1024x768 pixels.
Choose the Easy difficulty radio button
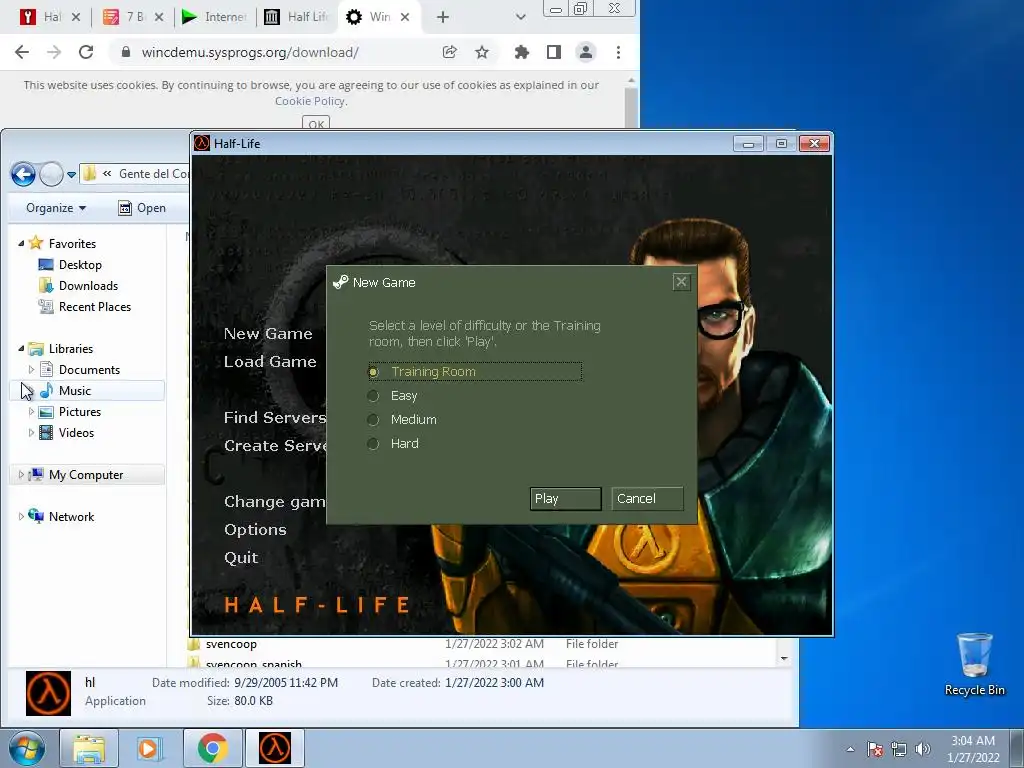click(373, 396)
